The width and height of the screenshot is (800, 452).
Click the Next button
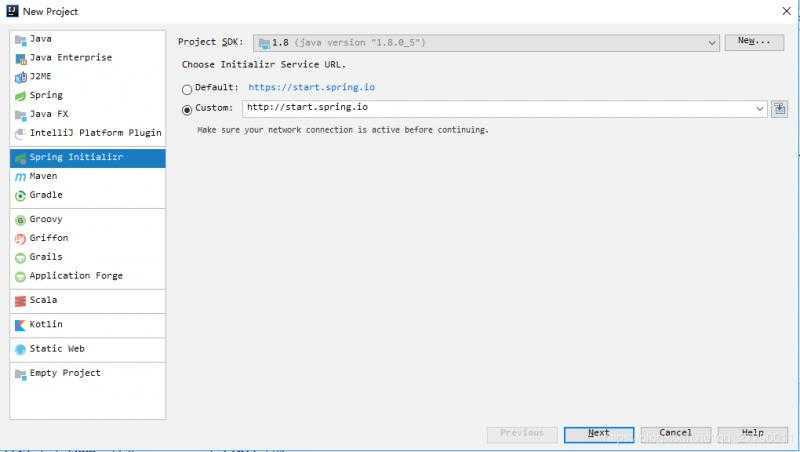599,434
